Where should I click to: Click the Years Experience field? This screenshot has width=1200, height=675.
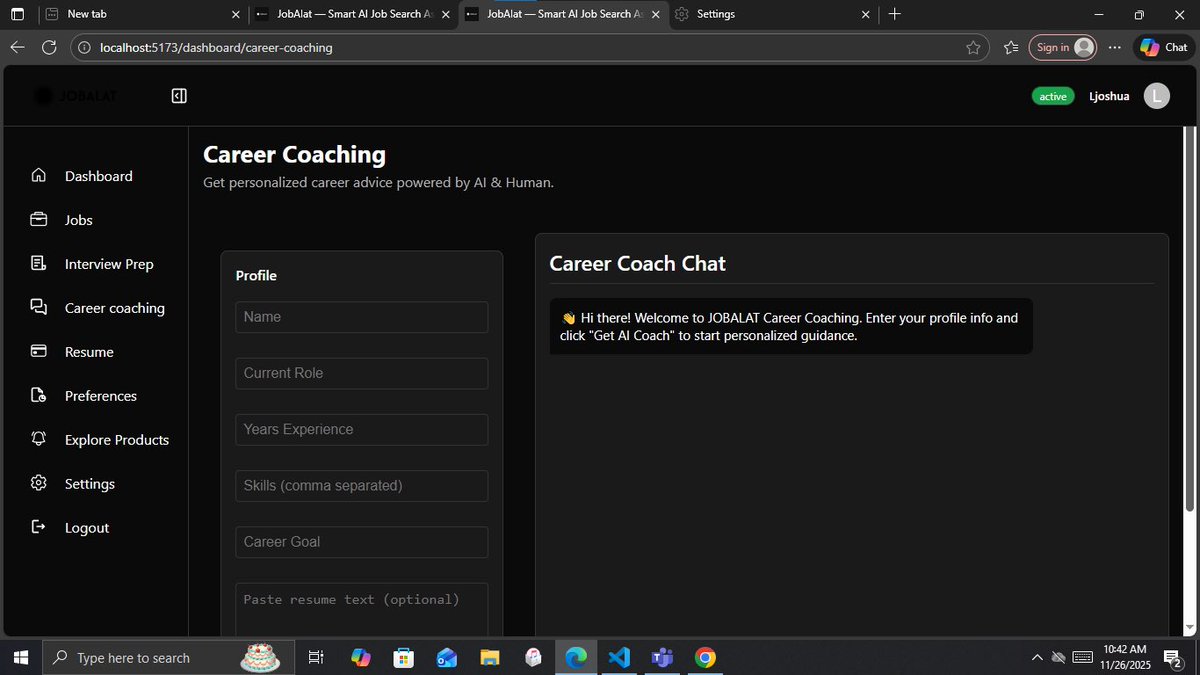pos(362,429)
